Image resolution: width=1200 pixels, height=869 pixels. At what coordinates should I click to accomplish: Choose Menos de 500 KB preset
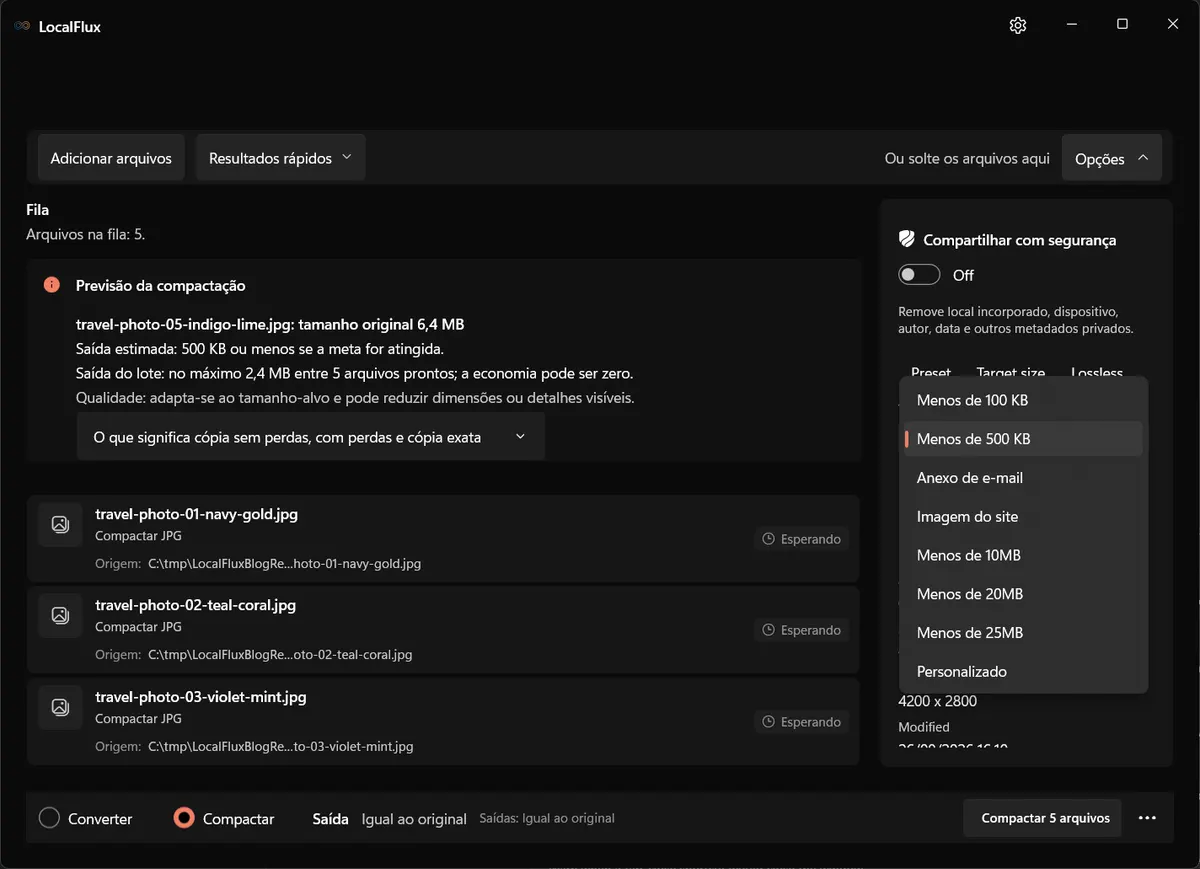1023,439
